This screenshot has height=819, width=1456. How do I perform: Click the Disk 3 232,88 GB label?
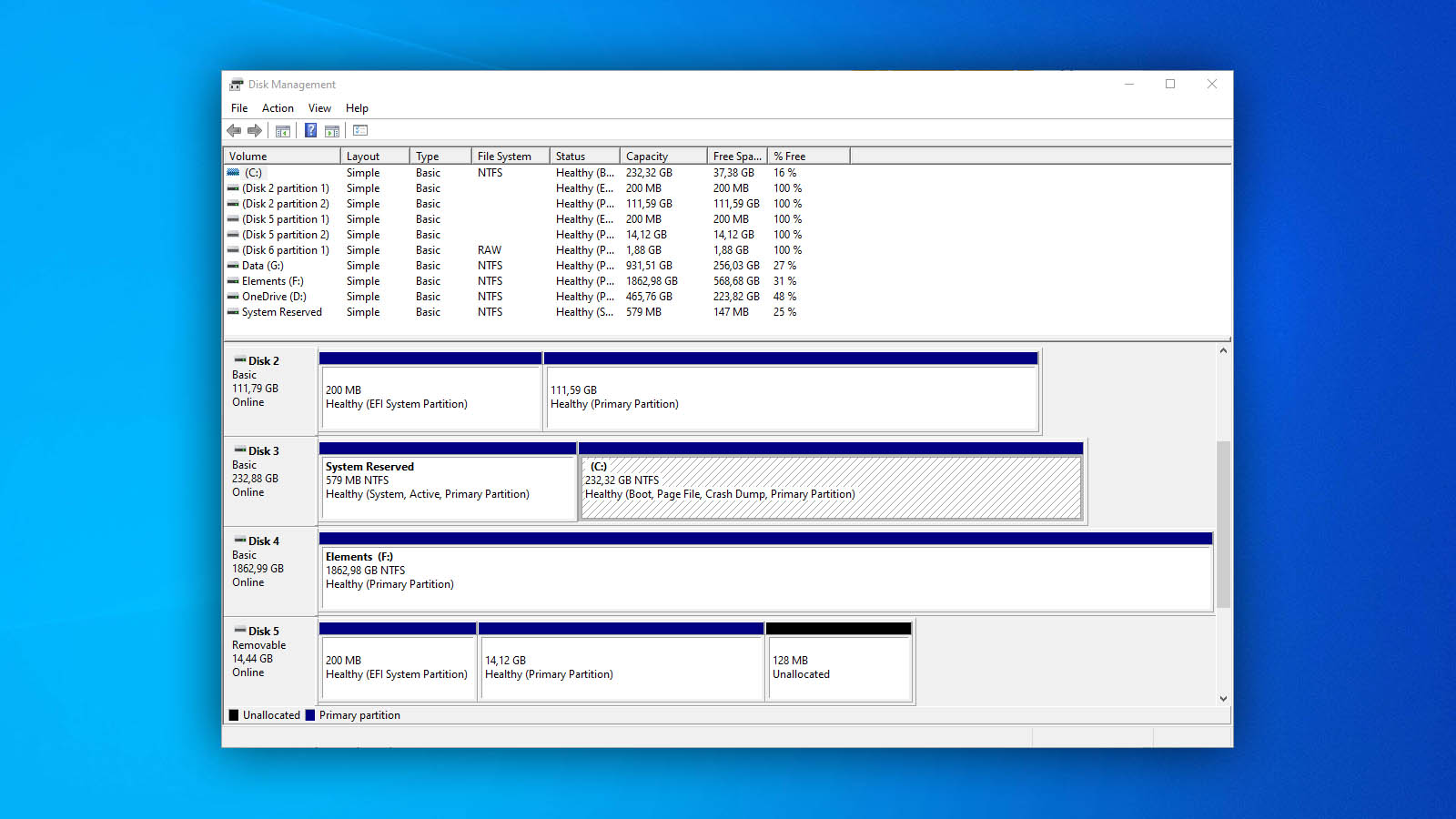point(255,479)
